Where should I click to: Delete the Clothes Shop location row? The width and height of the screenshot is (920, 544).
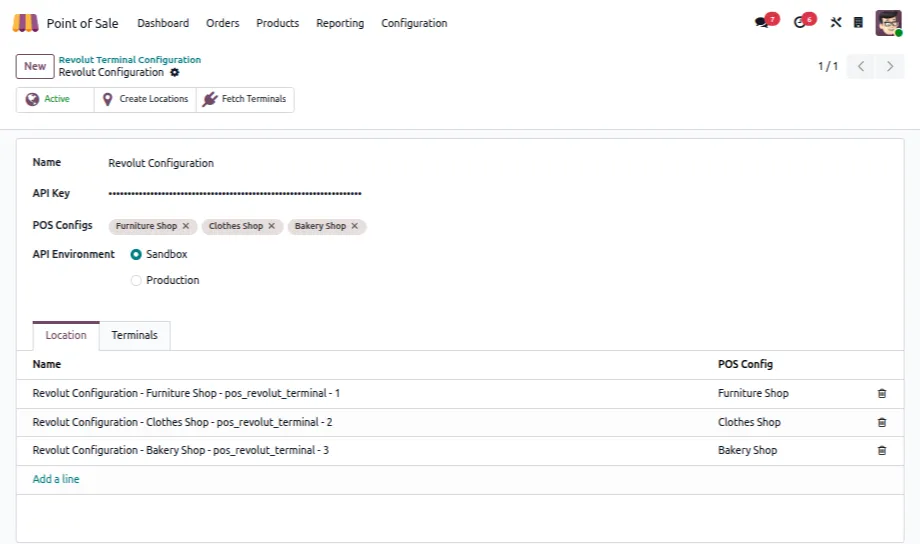tap(881, 422)
